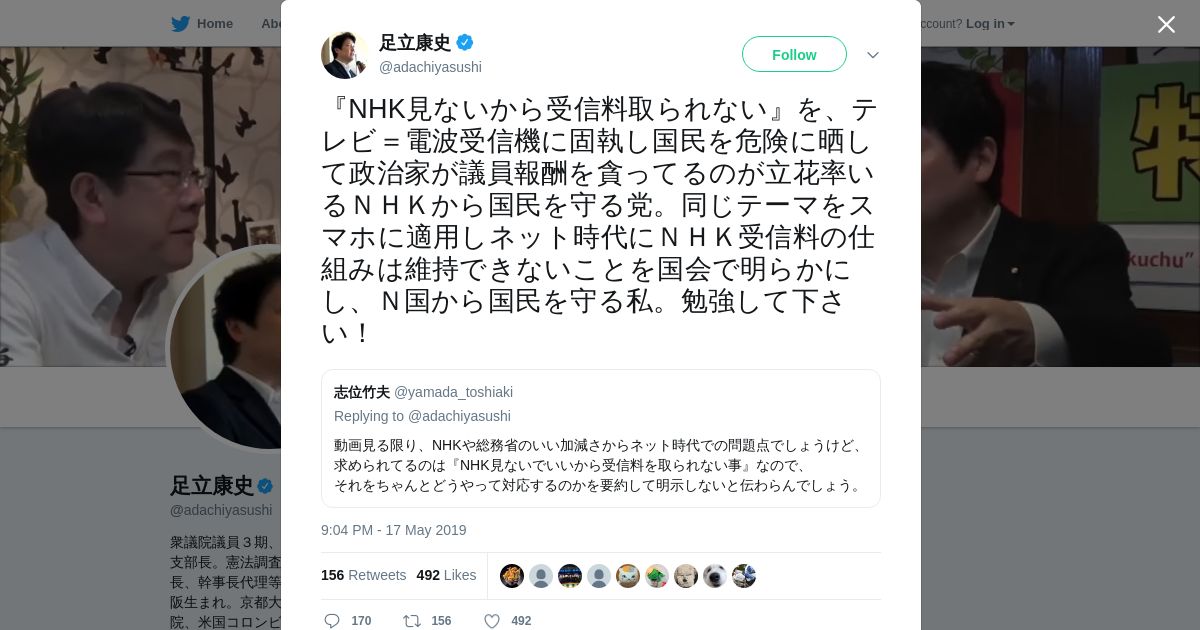This screenshot has width=1200, height=630.
Task: Open the cat avatar among likers
Action: point(628,576)
